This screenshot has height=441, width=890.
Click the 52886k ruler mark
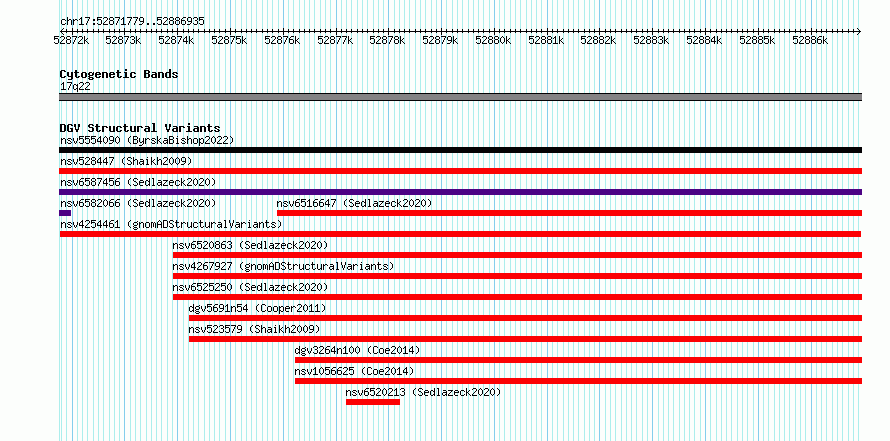pos(810,40)
